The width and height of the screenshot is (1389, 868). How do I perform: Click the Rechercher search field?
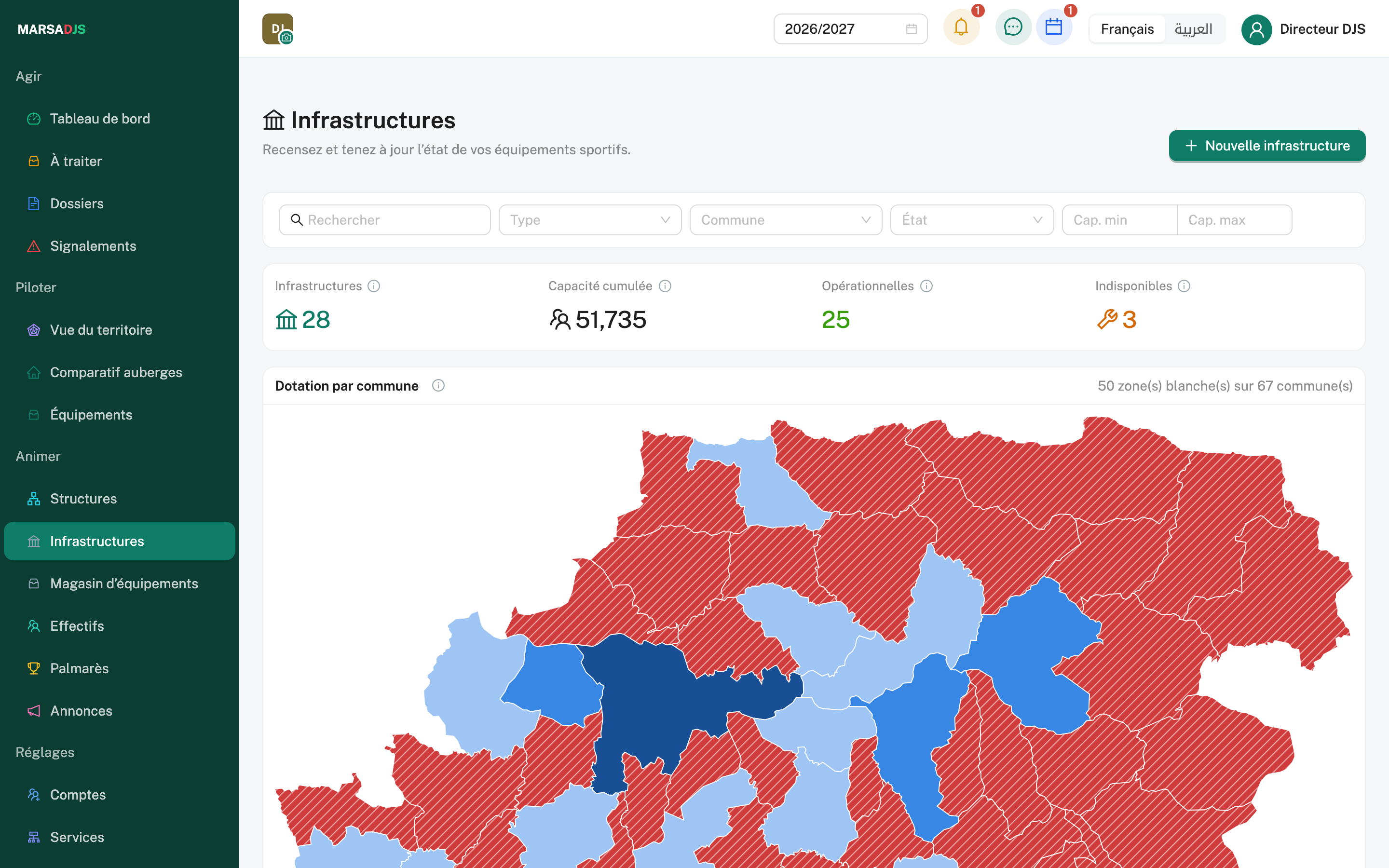pyautogui.click(x=384, y=220)
